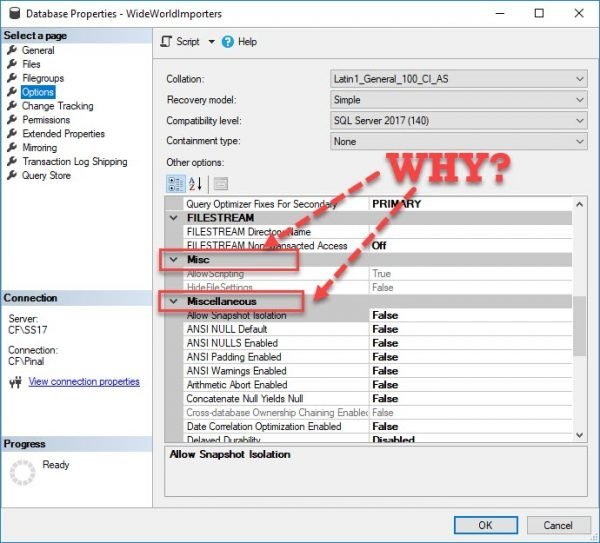Collapse the Miscellaneous section
Screen dimensions: 600x543
point(174,301)
